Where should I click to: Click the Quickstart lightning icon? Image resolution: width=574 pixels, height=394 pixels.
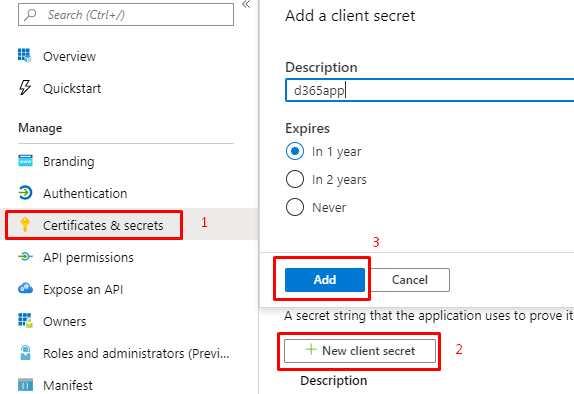click(25, 88)
